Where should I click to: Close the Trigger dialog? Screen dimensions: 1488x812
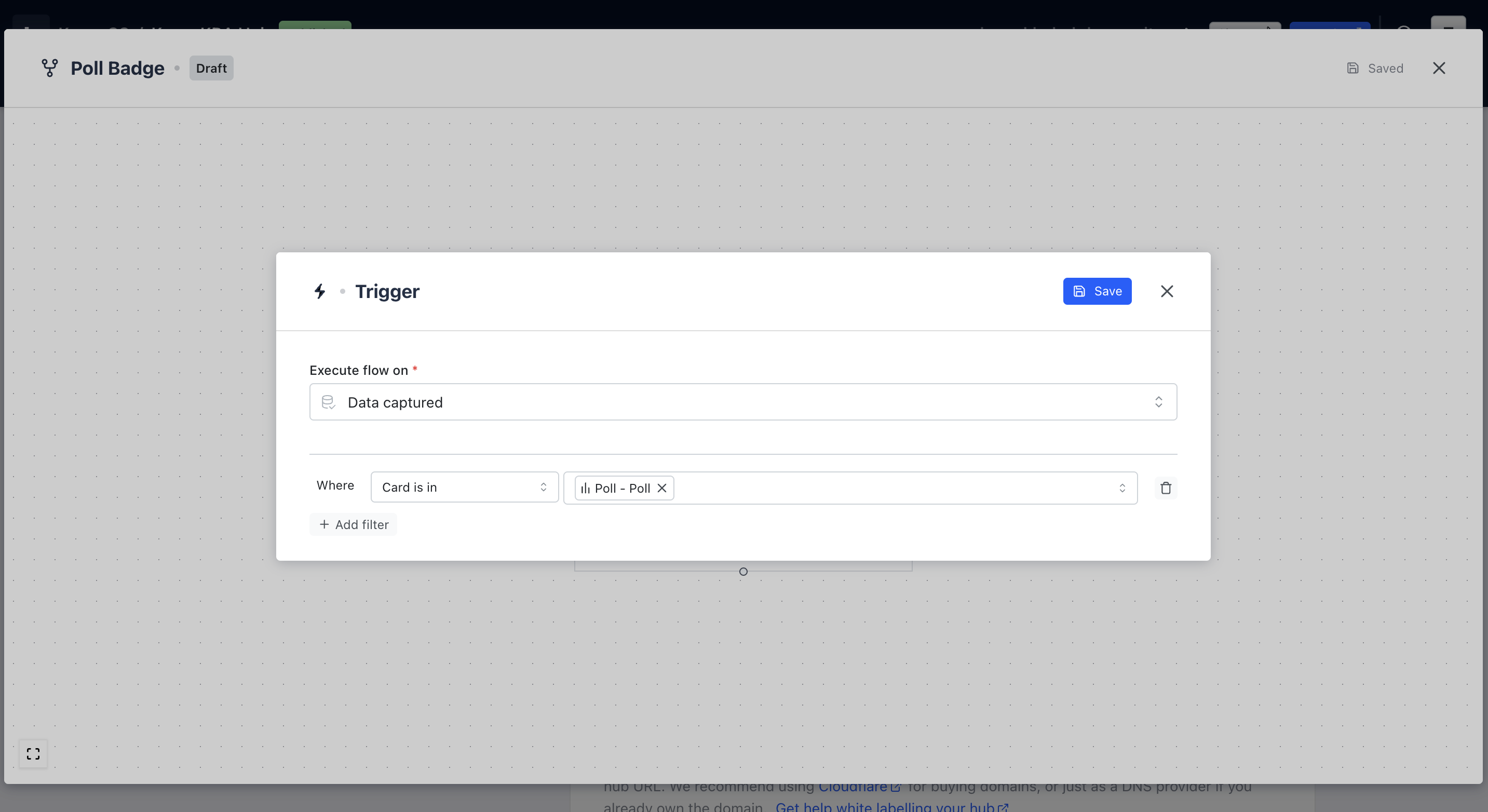[x=1166, y=291]
